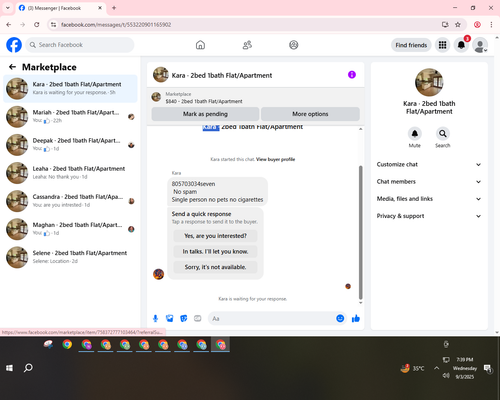Open Mariah conversation in list

coord(70,117)
